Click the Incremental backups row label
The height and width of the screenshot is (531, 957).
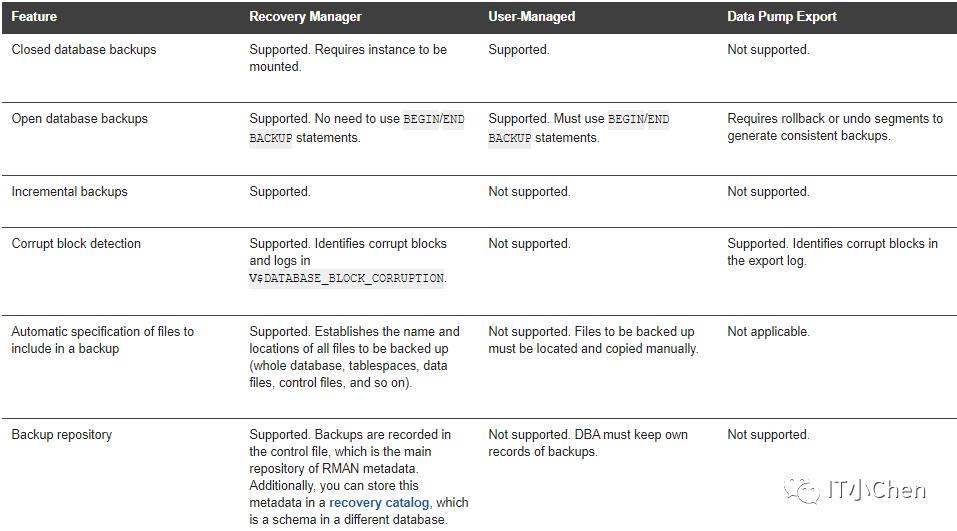70,191
